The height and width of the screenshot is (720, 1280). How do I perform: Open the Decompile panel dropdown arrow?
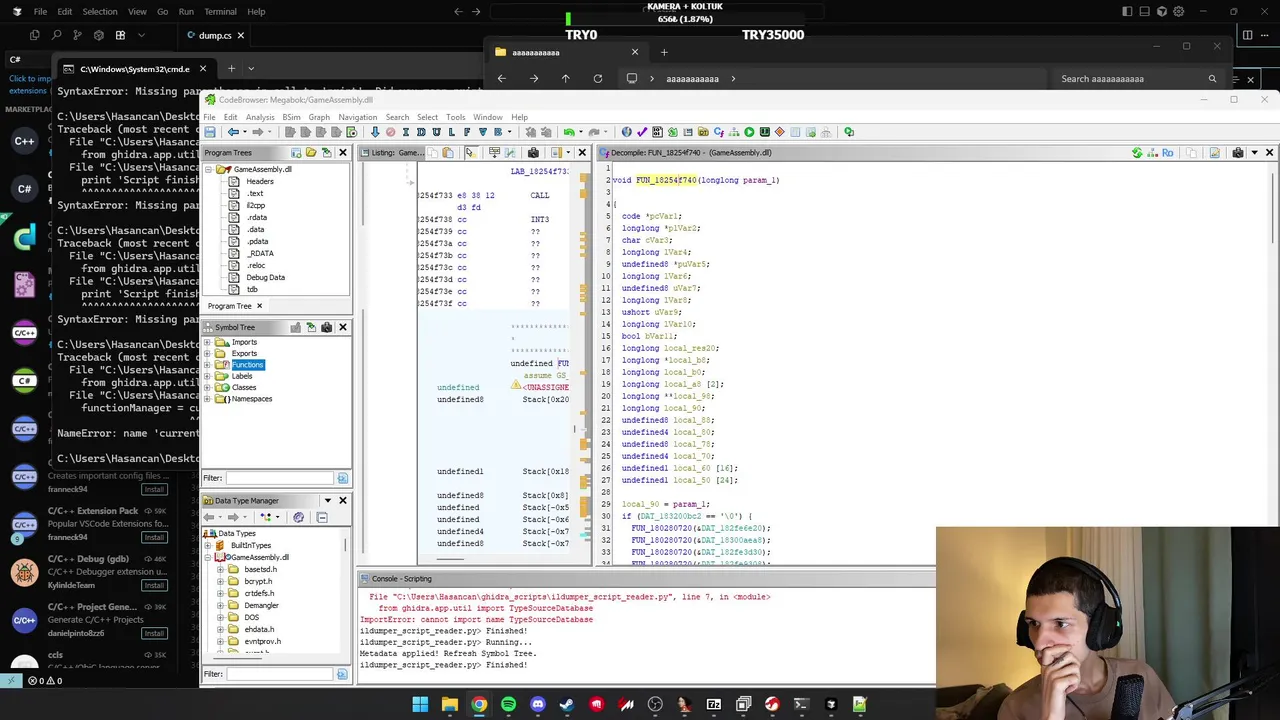point(1254,153)
